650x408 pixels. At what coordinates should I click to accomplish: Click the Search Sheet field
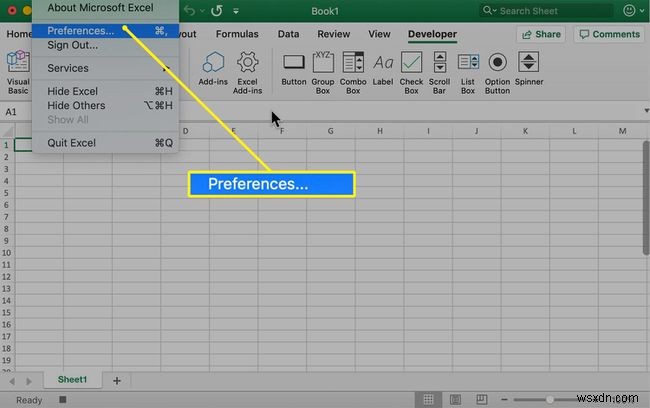tap(546, 10)
